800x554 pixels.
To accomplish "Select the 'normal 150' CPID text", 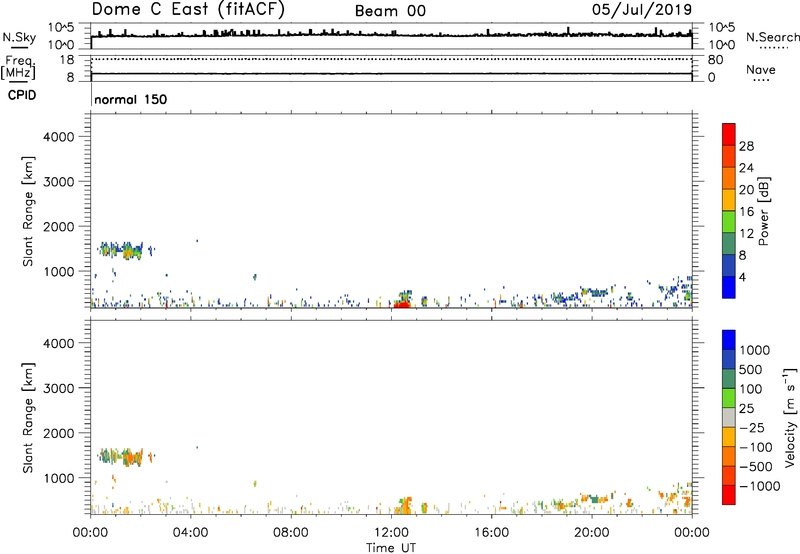I will pyautogui.click(x=131, y=99).
